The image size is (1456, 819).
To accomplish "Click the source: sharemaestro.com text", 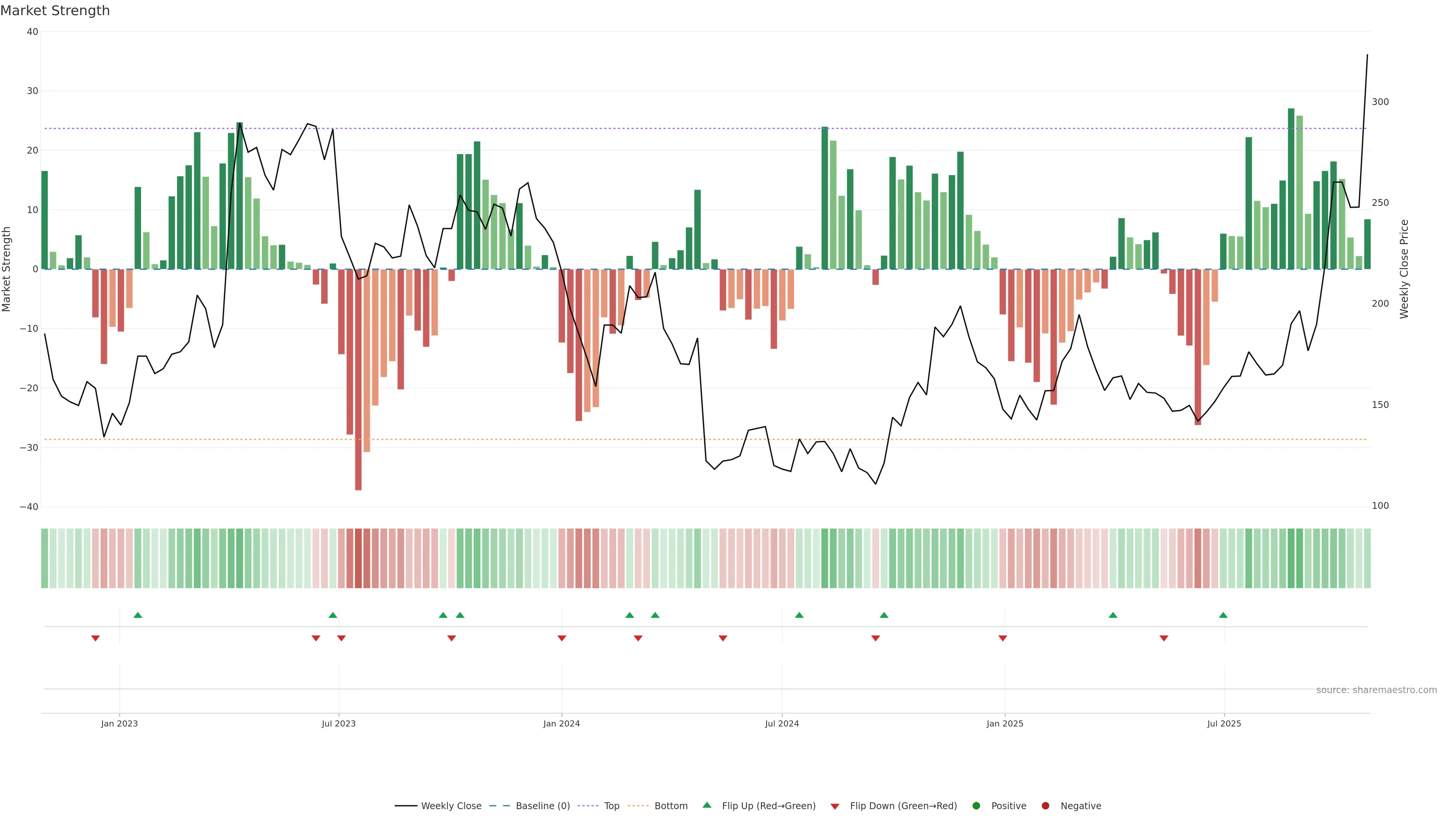I will point(1376,690).
